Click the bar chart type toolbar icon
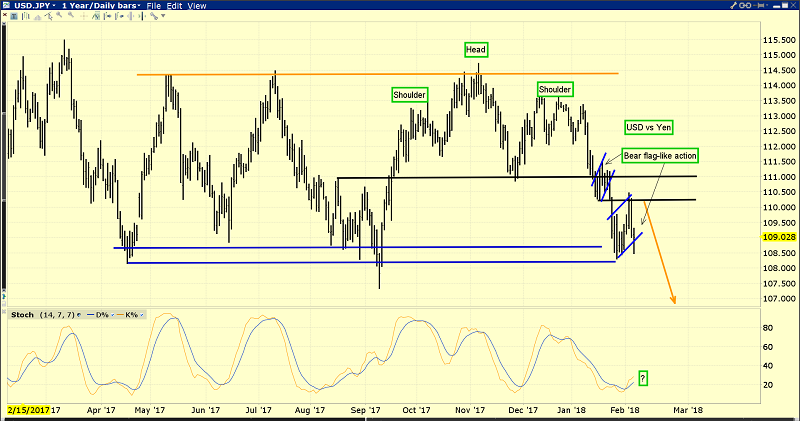The width and height of the screenshot is (800, 421). tap(26, 16)
